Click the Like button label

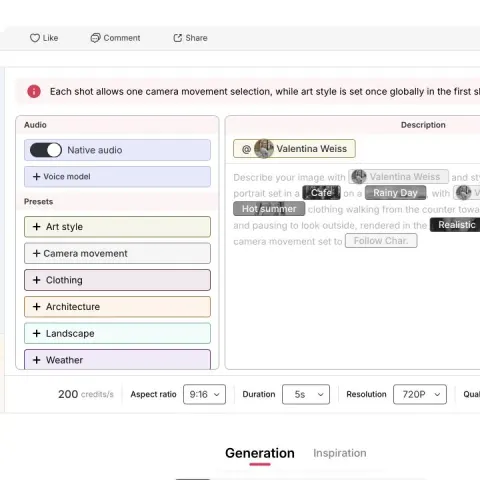[x=50, y=38]
